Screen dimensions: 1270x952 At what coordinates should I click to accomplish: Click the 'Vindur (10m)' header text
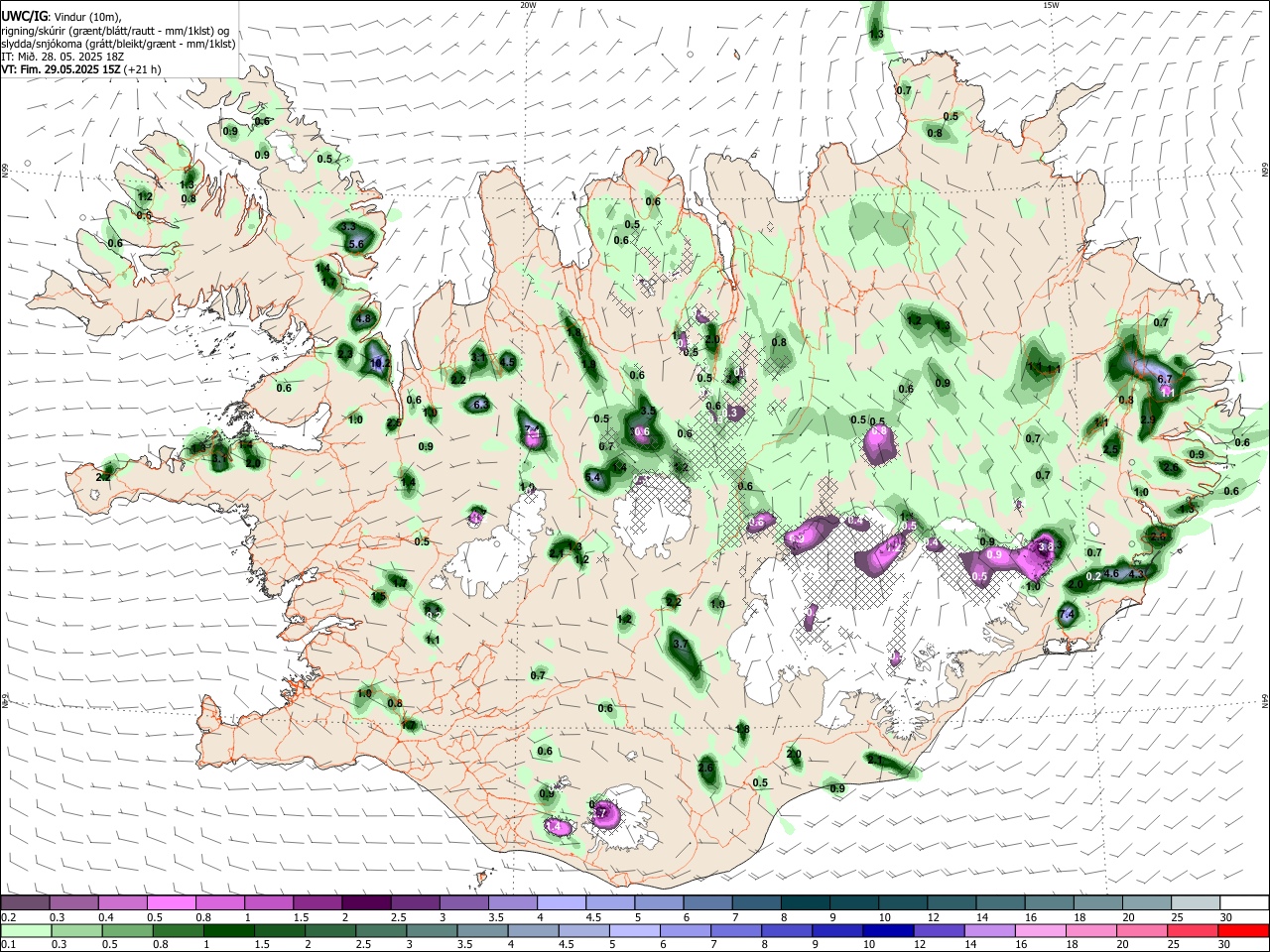tap(85, 17)
